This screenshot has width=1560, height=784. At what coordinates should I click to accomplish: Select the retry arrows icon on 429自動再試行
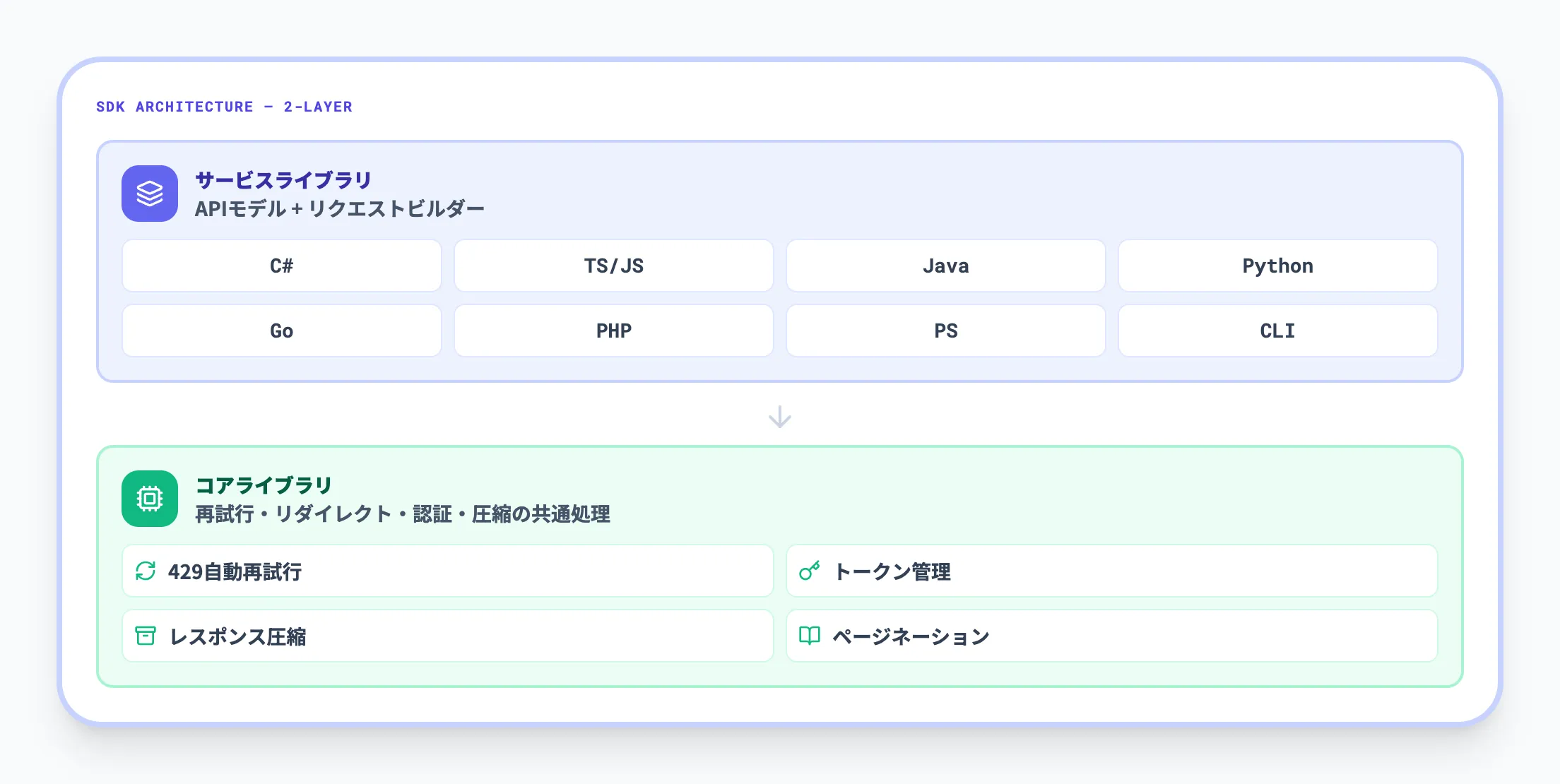pyautogui.click(x=147, y=572)
